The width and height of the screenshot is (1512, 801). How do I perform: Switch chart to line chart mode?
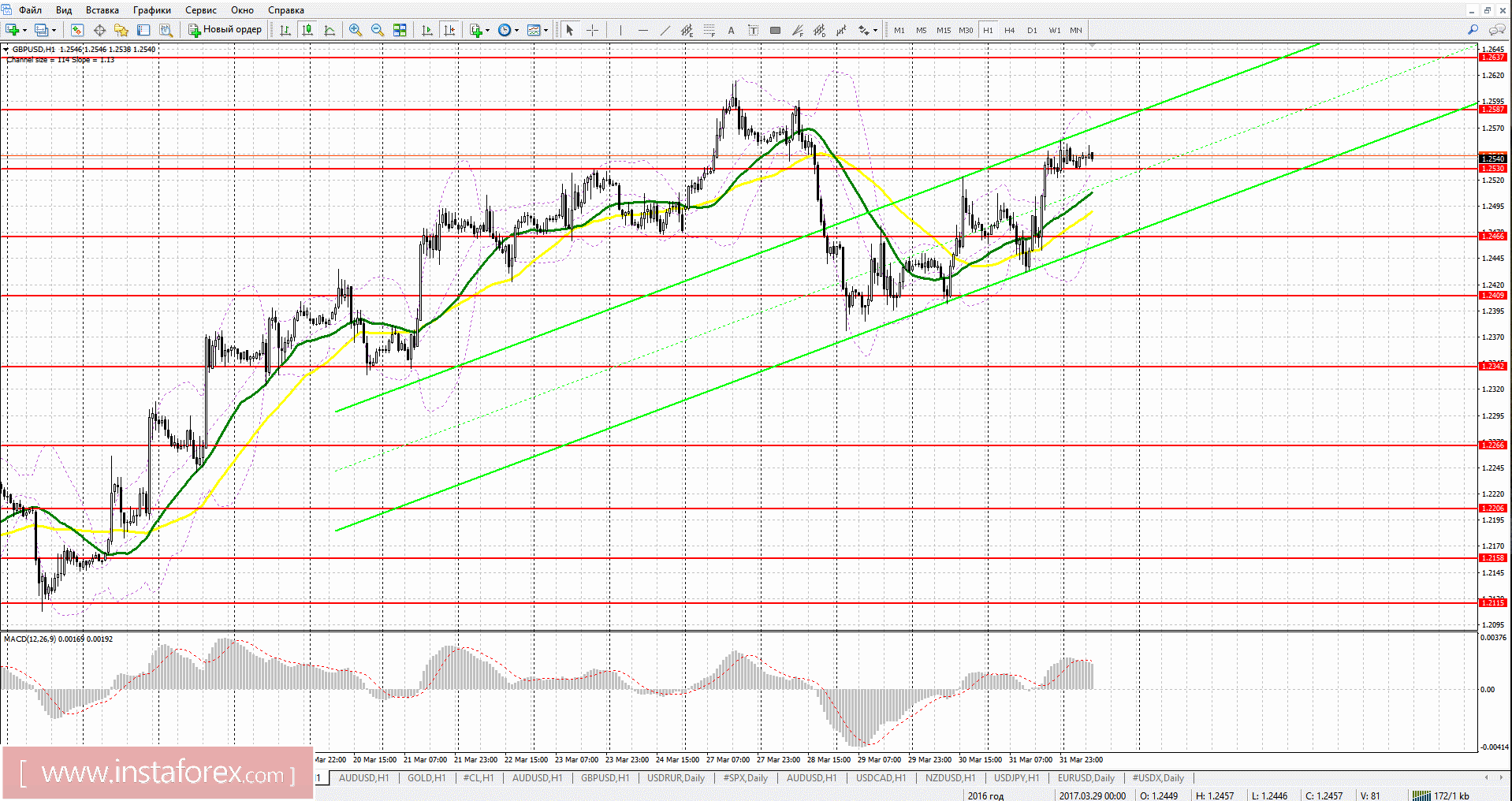(330, 30)
